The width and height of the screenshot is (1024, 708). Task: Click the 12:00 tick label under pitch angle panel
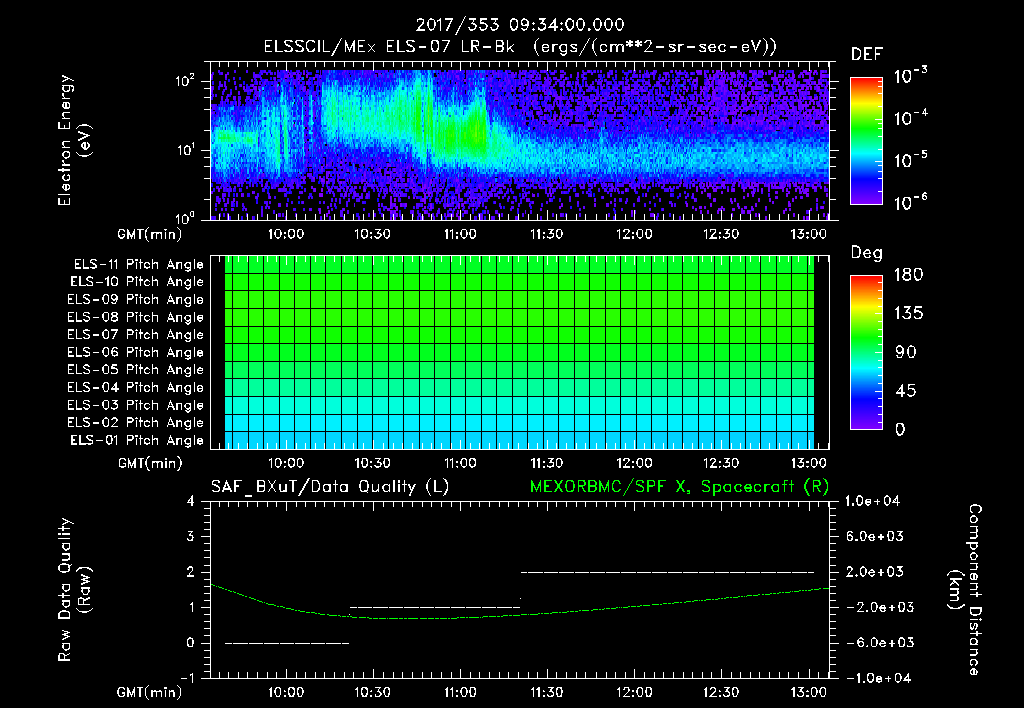coord(634,463)
